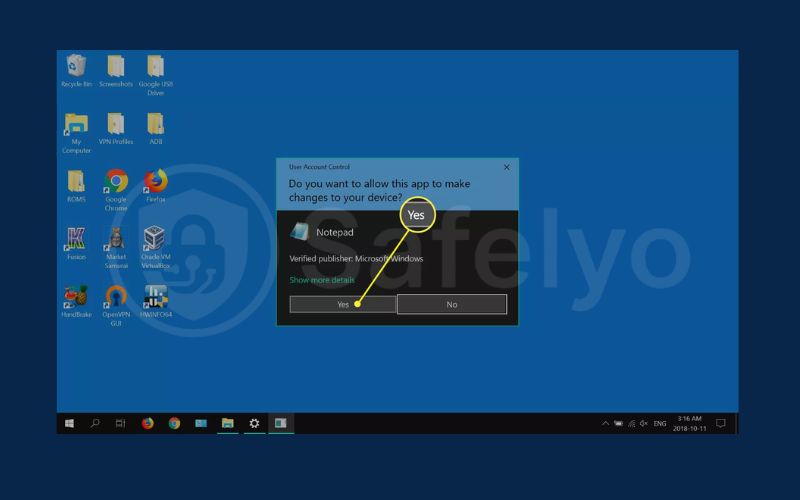Viewport: 800px width, 500px height.
Task: Select the OpenVPN GUI desktop shortcut
Action: [116, 306]
